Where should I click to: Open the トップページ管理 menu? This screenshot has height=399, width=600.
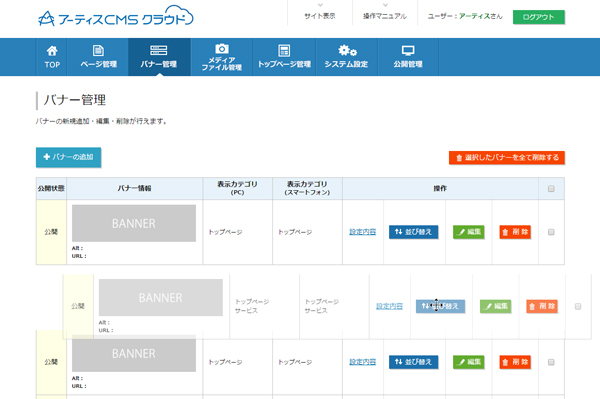(x=284, y=57)
